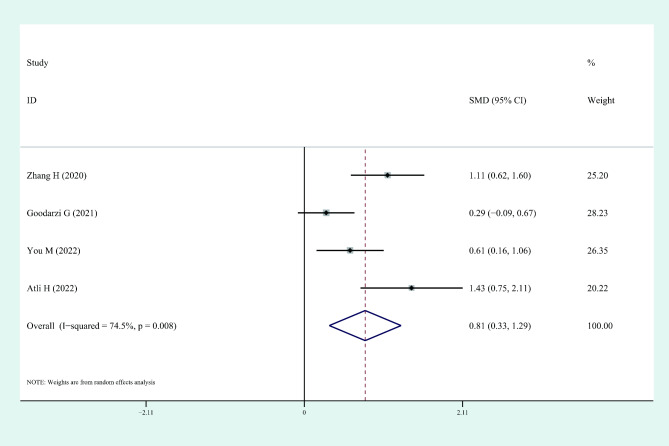Screen dimensions: 669x446
Task: Click the Zhang H (2020) study label
Action: click(56, 175)
